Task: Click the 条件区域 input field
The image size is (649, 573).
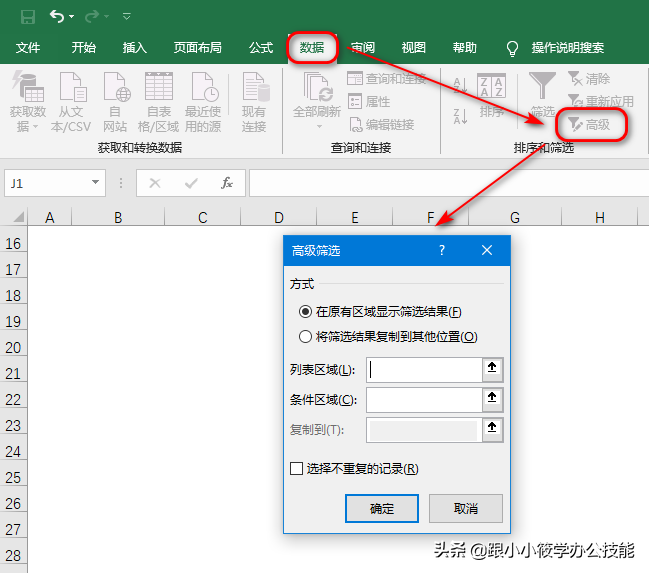Action: coord(425,400)
